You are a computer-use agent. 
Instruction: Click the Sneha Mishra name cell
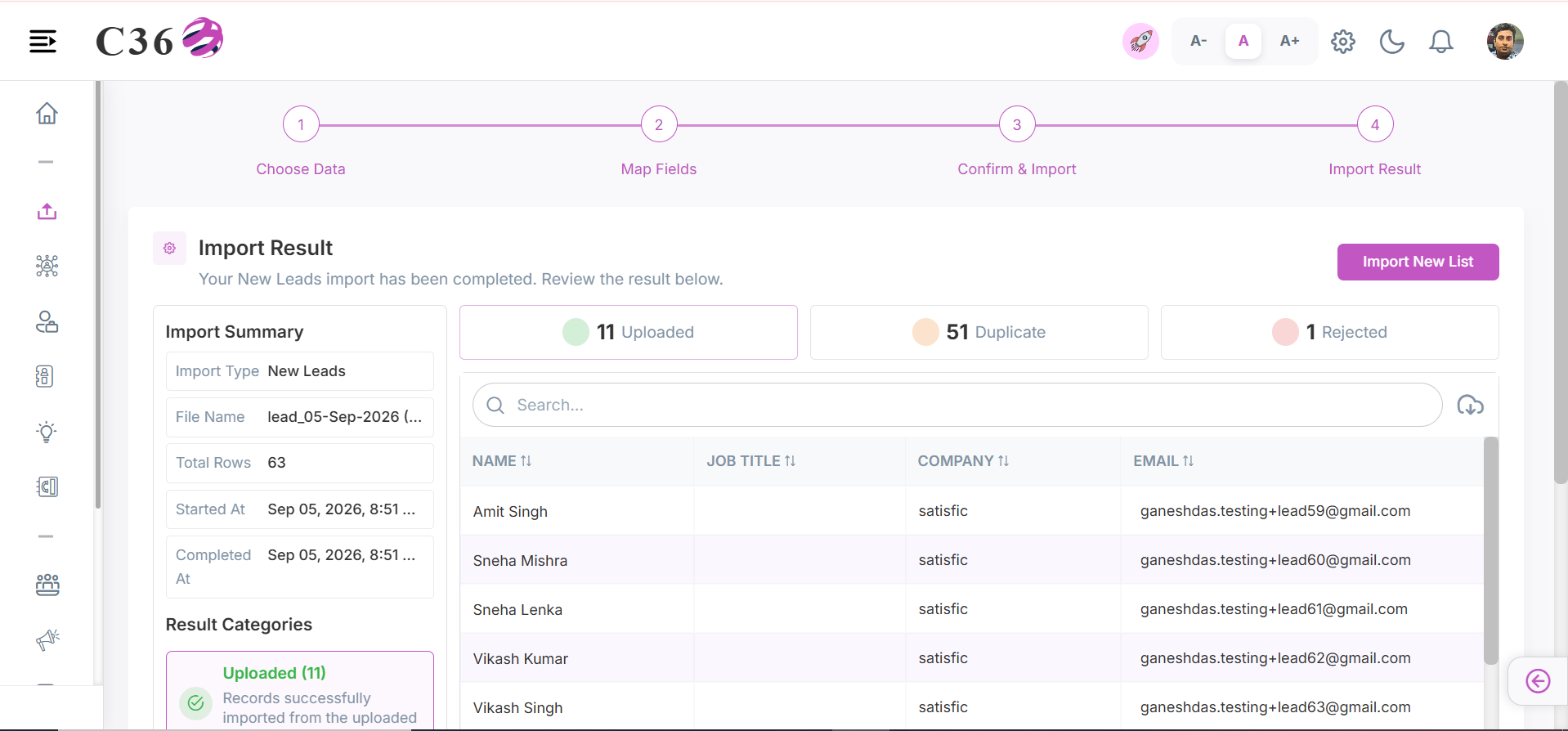[577, 560]
